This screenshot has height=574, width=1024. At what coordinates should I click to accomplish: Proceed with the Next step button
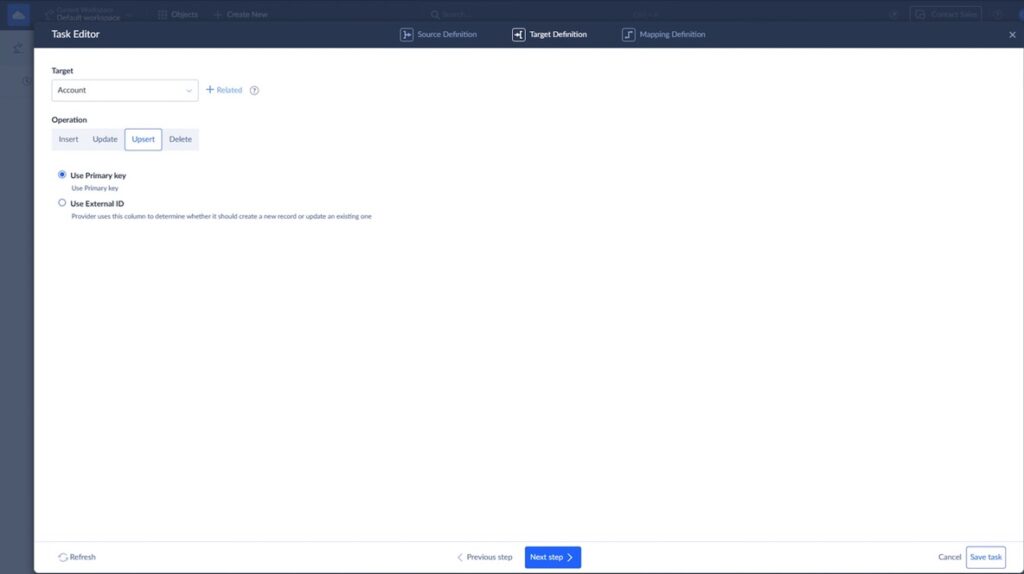click(x=552, y=557)
